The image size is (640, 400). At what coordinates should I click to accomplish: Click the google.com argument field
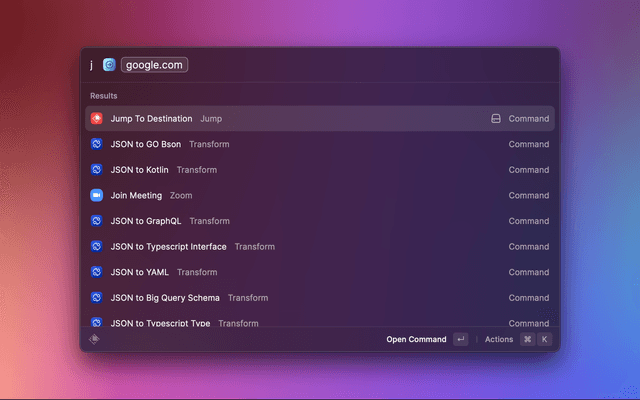click(155, 65)
